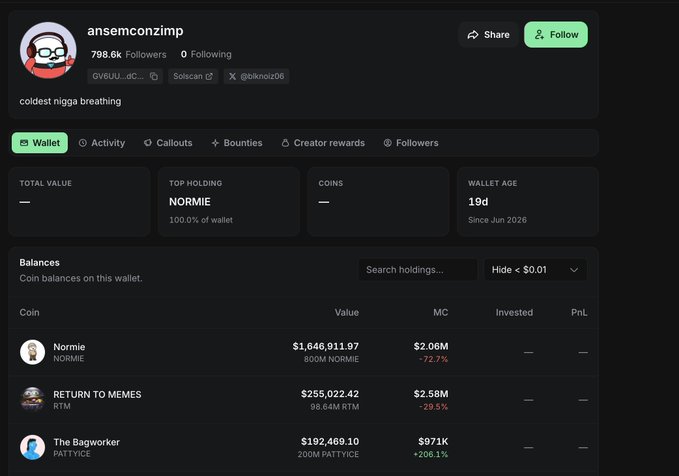Screen dimensions: 679x476
Task: Click the Share button
Action: tap(488, 35)
